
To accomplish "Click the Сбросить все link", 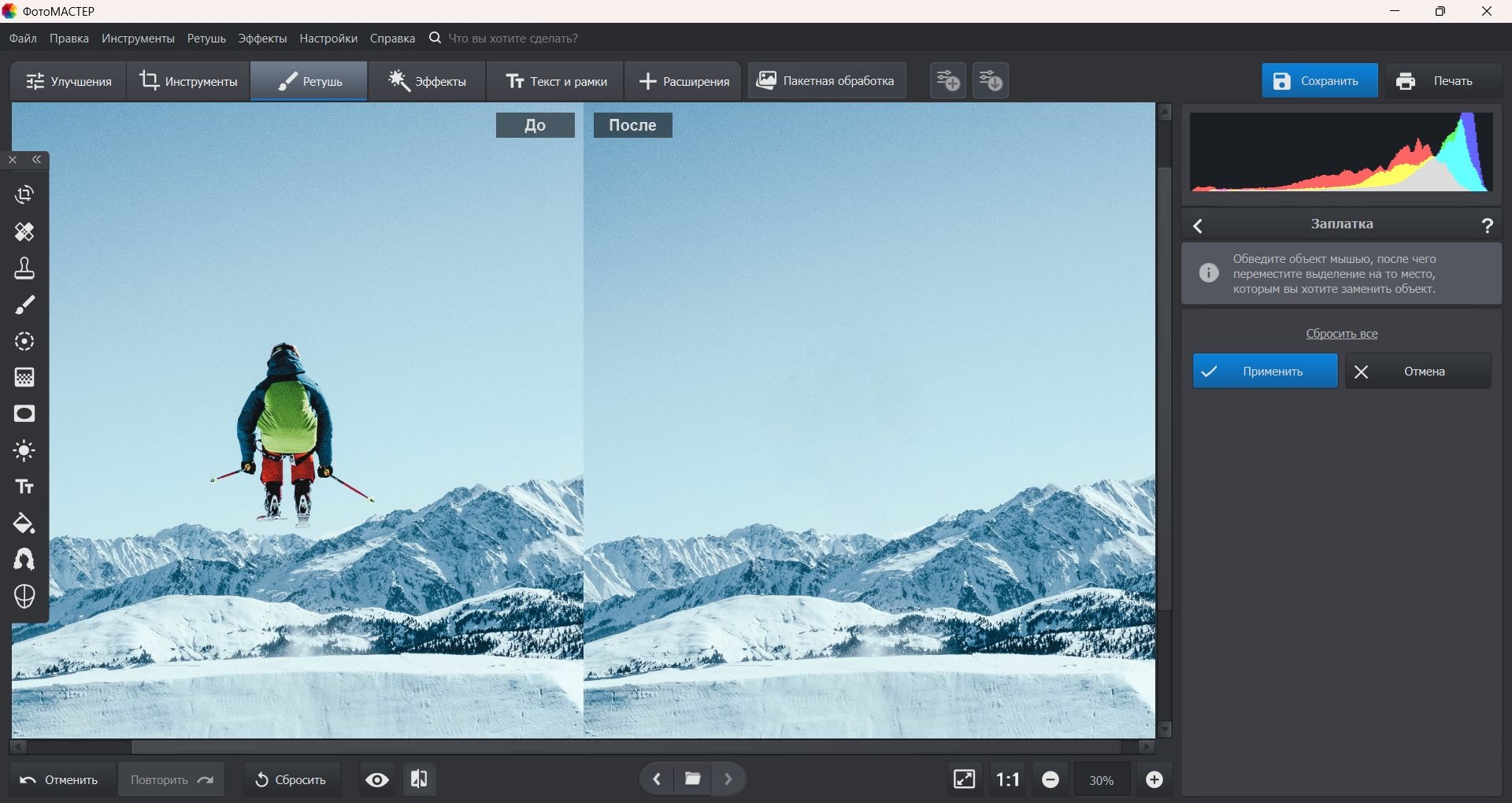I will click(1341, 334).
